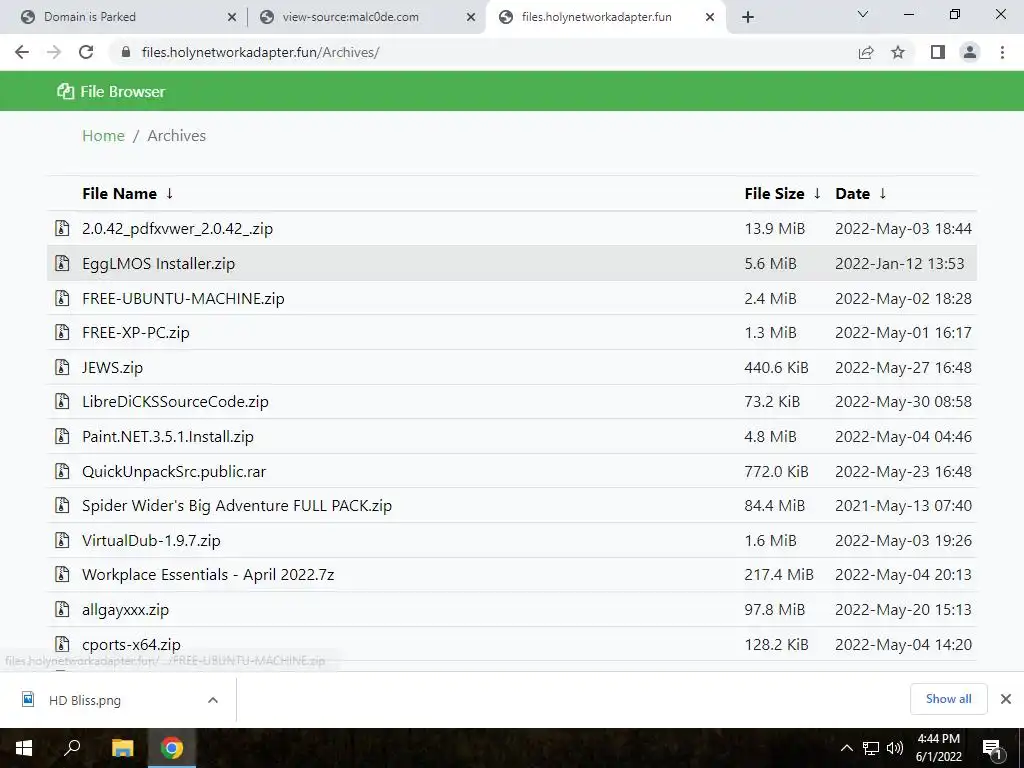Click archive icon beside LibreDiCKSSourceCode.zip
The image size is (1024, 768).
pyautogui.click(x=62, y=402)
